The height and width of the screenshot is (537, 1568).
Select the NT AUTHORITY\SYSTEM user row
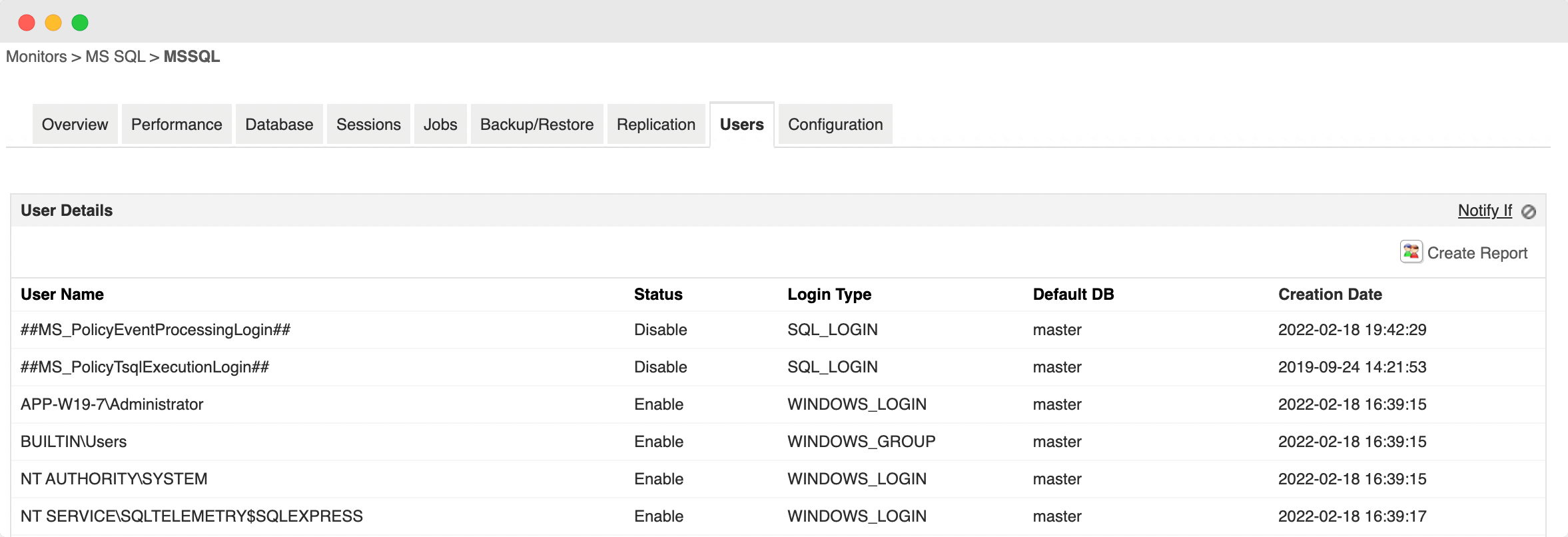tap(114, 479)
